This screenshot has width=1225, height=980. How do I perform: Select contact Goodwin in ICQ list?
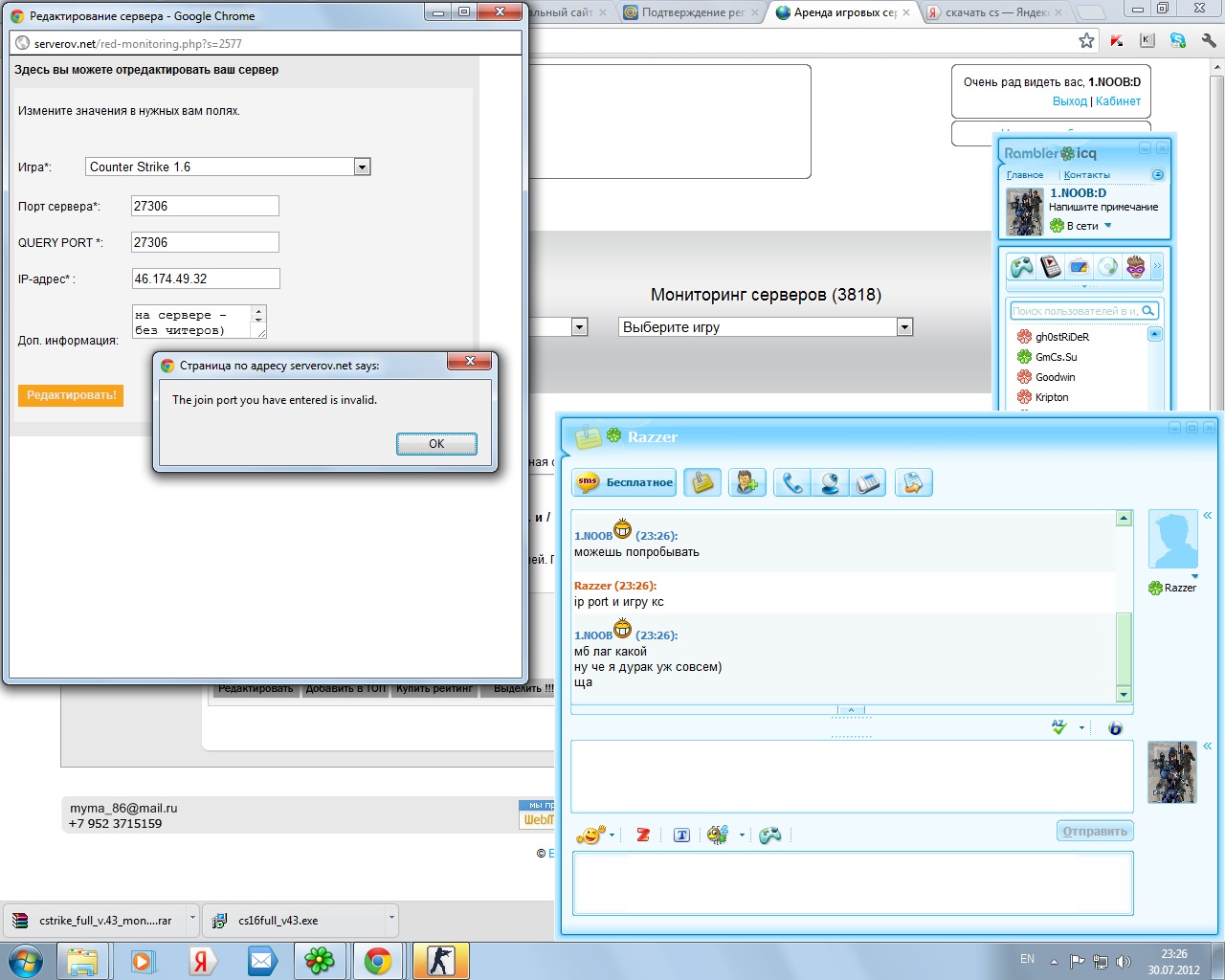[1055, 377]
